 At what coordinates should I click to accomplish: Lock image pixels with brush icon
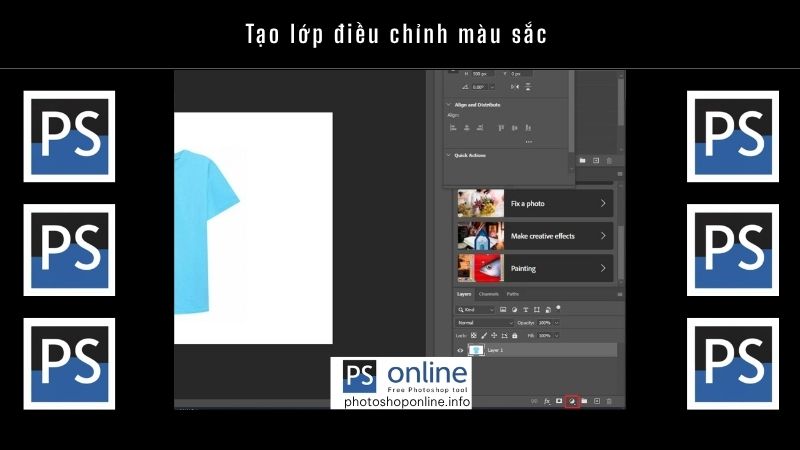coord(484,336)
